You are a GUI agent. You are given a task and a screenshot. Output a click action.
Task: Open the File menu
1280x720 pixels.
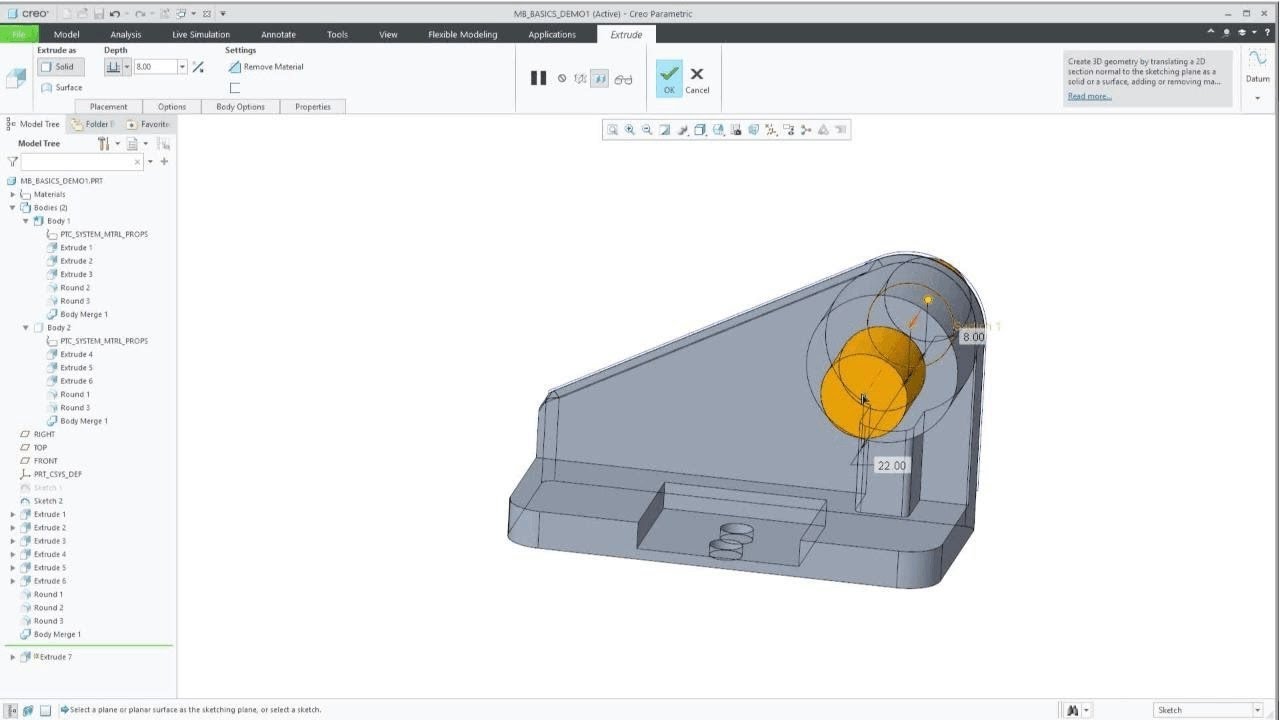pos(18,34)
